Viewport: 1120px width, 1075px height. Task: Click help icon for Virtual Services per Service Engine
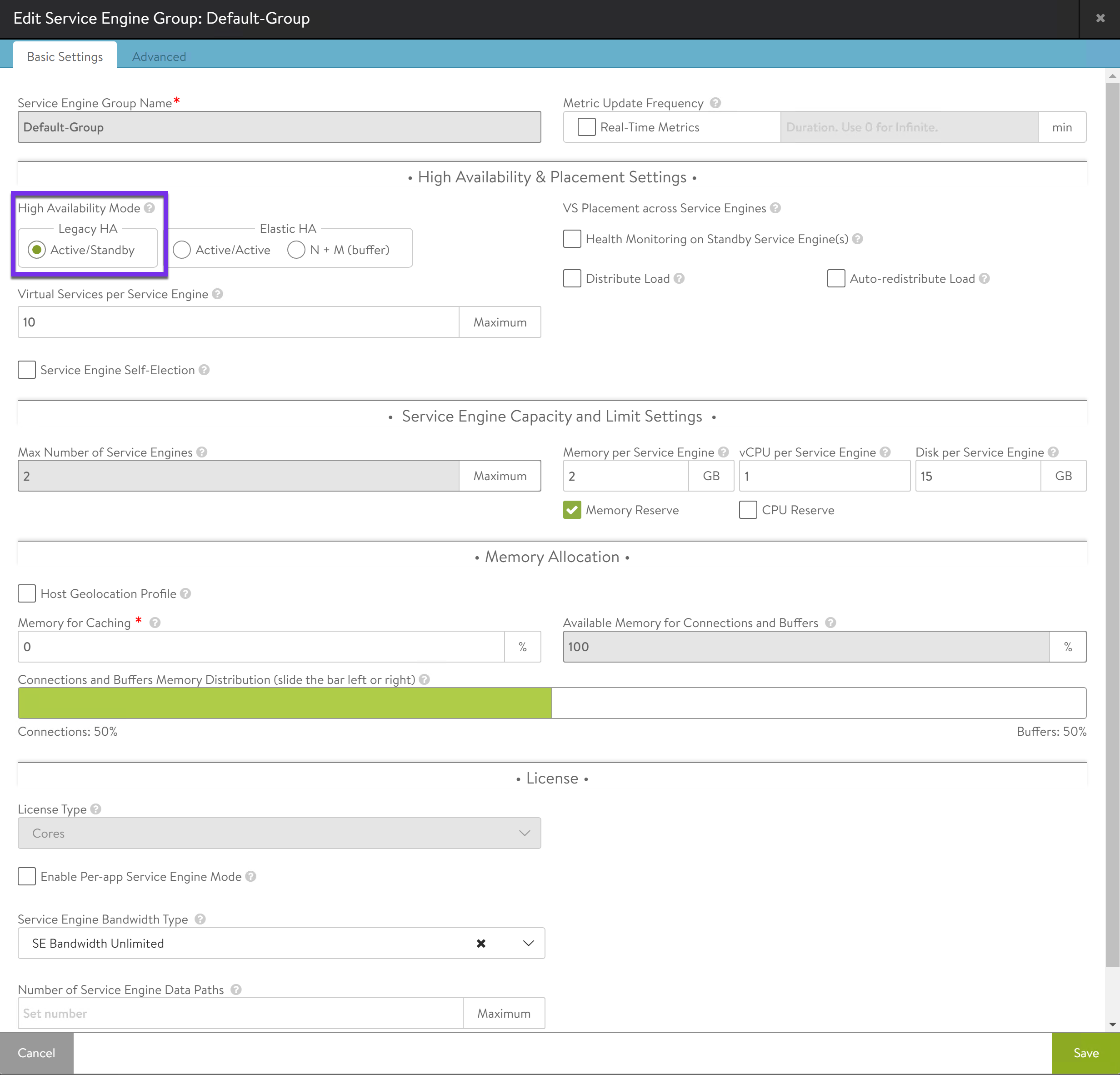click(x=218, y=294)
